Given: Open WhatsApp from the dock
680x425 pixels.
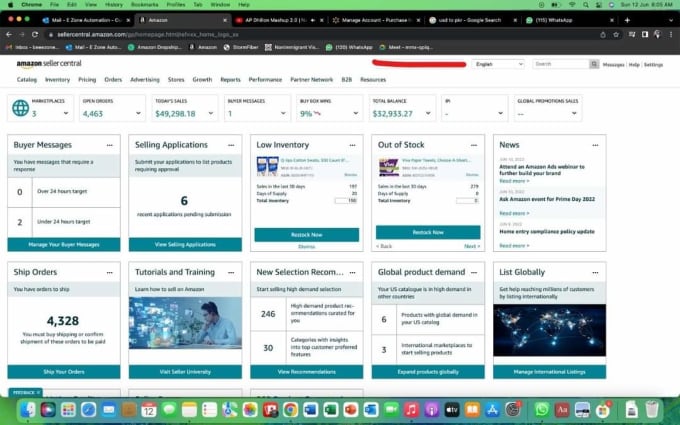Looking at the screenshot, I should [x=542, y=409].
